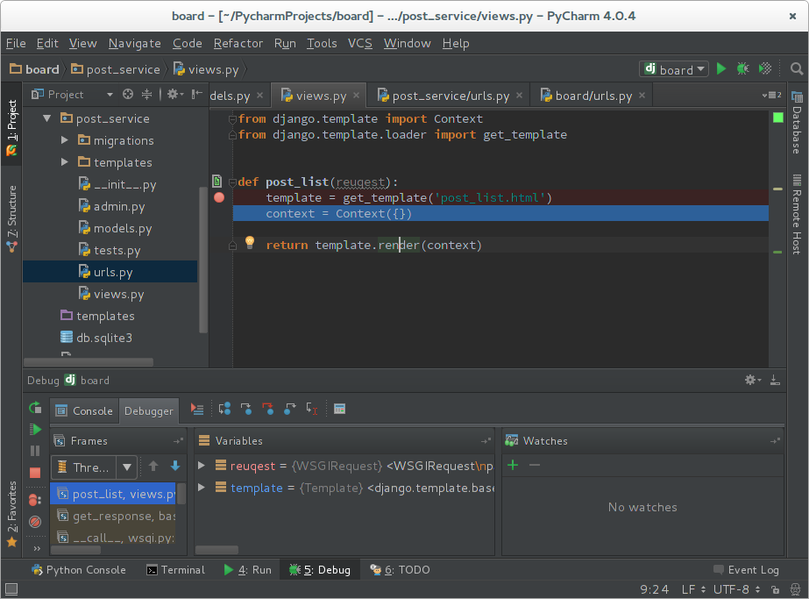Change line separator LF in status bar
The height and width of the screenshot is (599, 809).
click(693, 589)
